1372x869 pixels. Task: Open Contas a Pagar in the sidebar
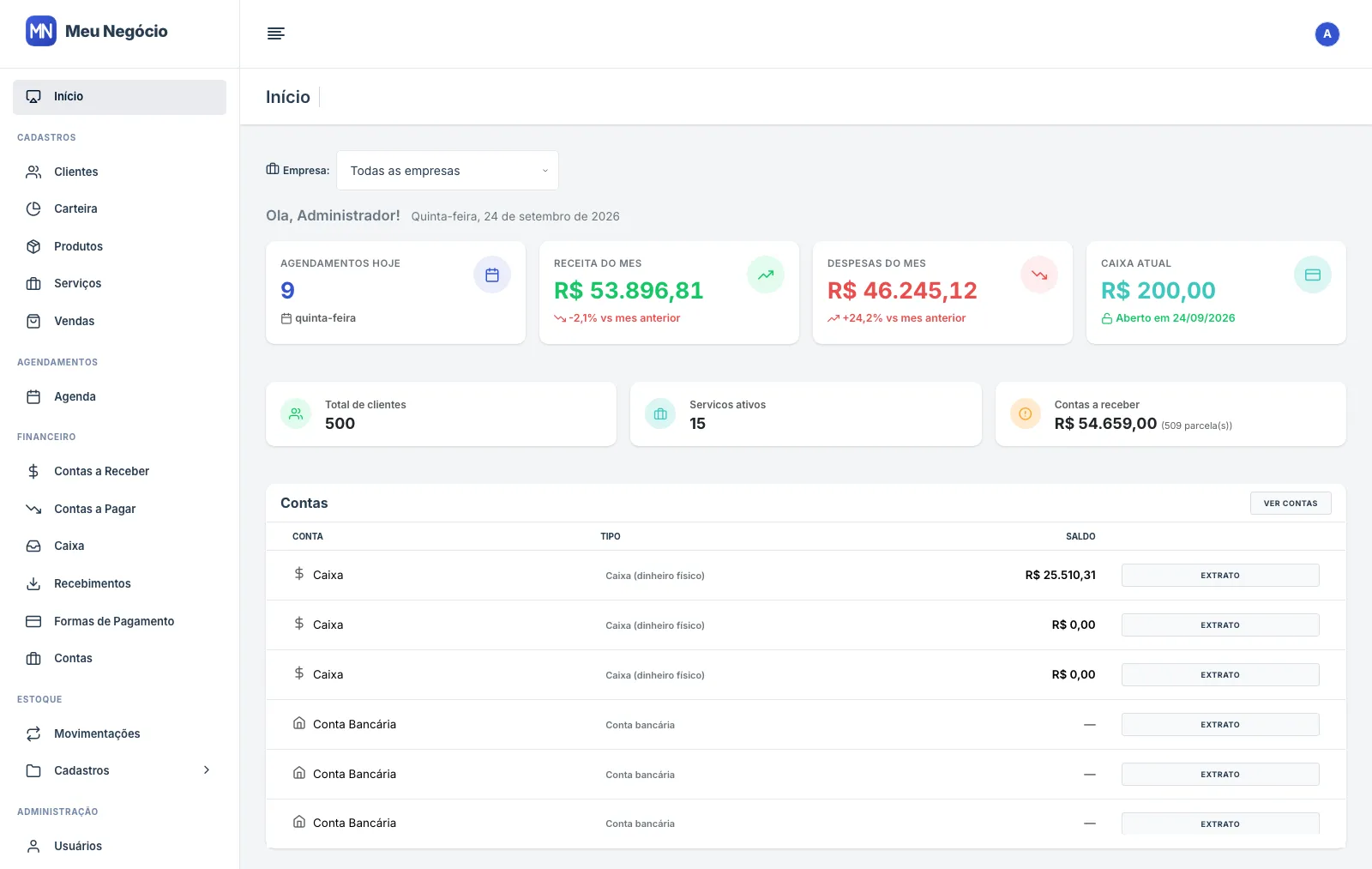(x=119, y=509)
